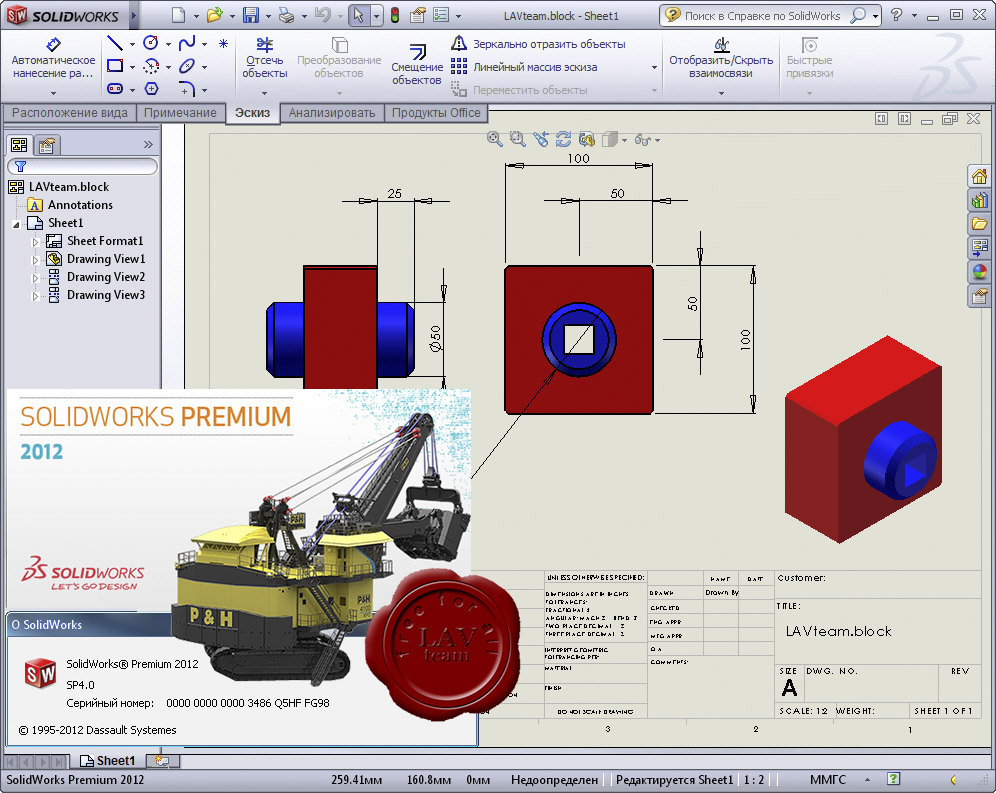Select the Sheet1 tab at bottom
The height and width of the screenshot is (793, 996).
pyautogui.click(x=107, y=761)
